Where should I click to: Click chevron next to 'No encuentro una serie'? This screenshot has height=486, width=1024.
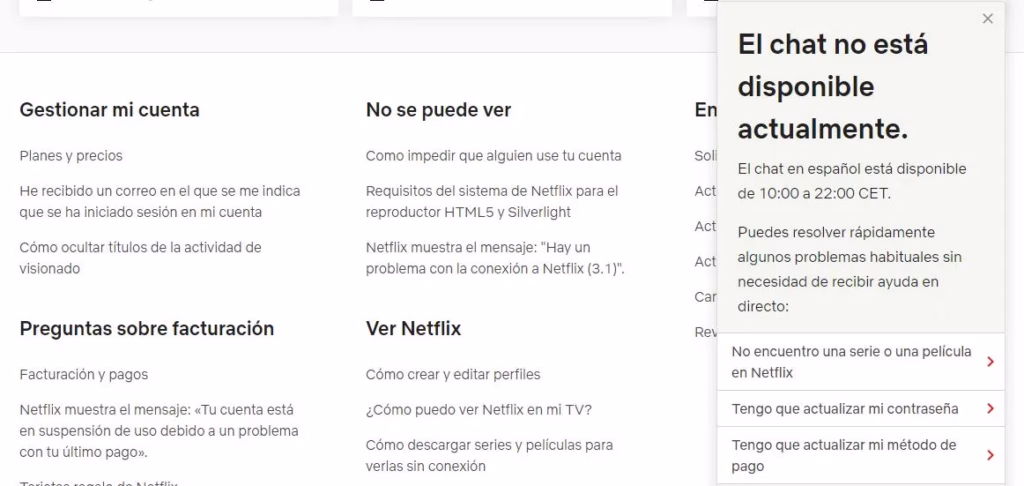click(x=990, y=362)
